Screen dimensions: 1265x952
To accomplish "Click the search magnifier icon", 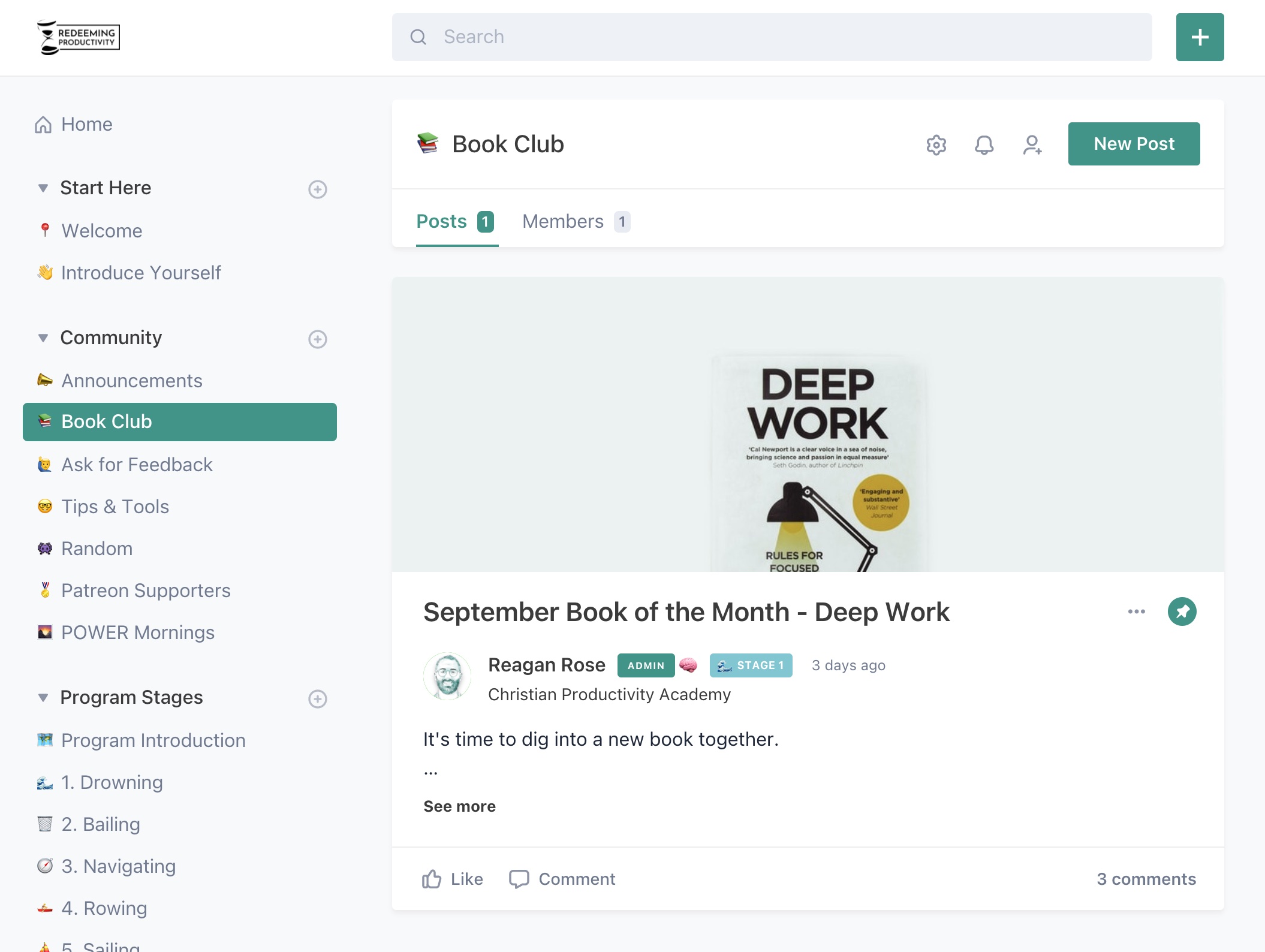I will (418, 37).
